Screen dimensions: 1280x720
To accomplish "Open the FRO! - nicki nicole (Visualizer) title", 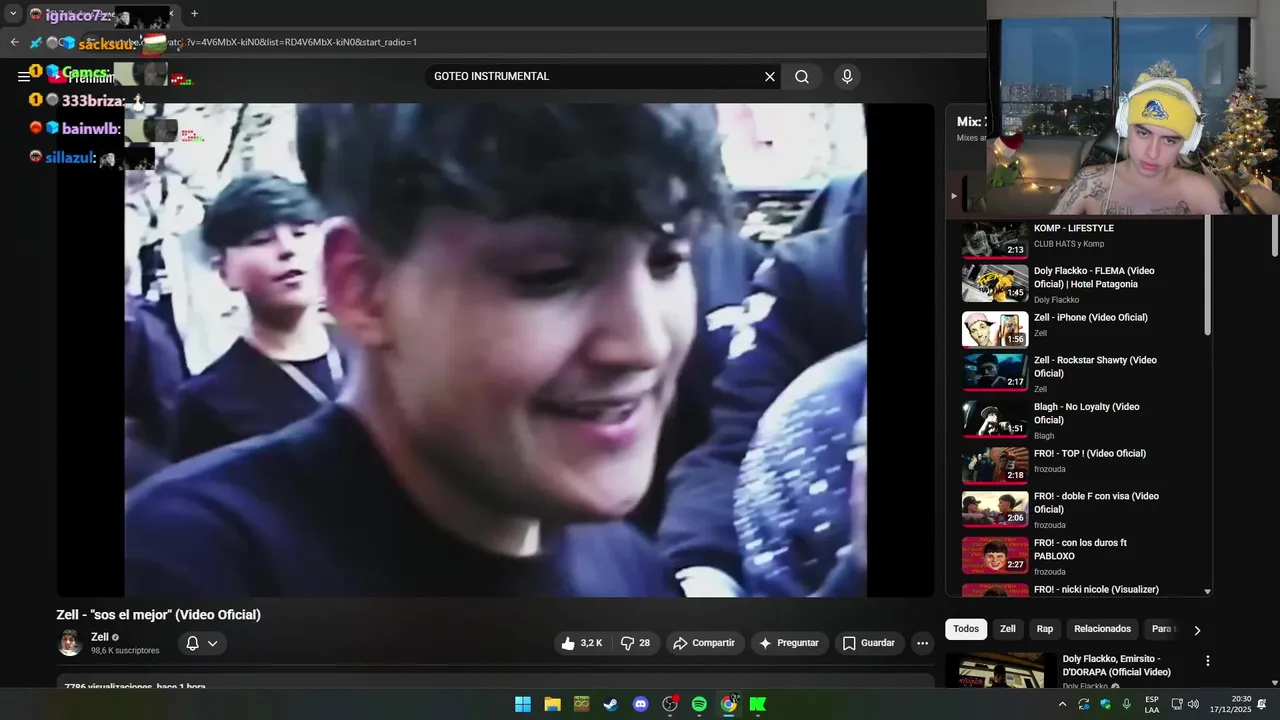I will pyautogui.click(x=1096, y=589).
